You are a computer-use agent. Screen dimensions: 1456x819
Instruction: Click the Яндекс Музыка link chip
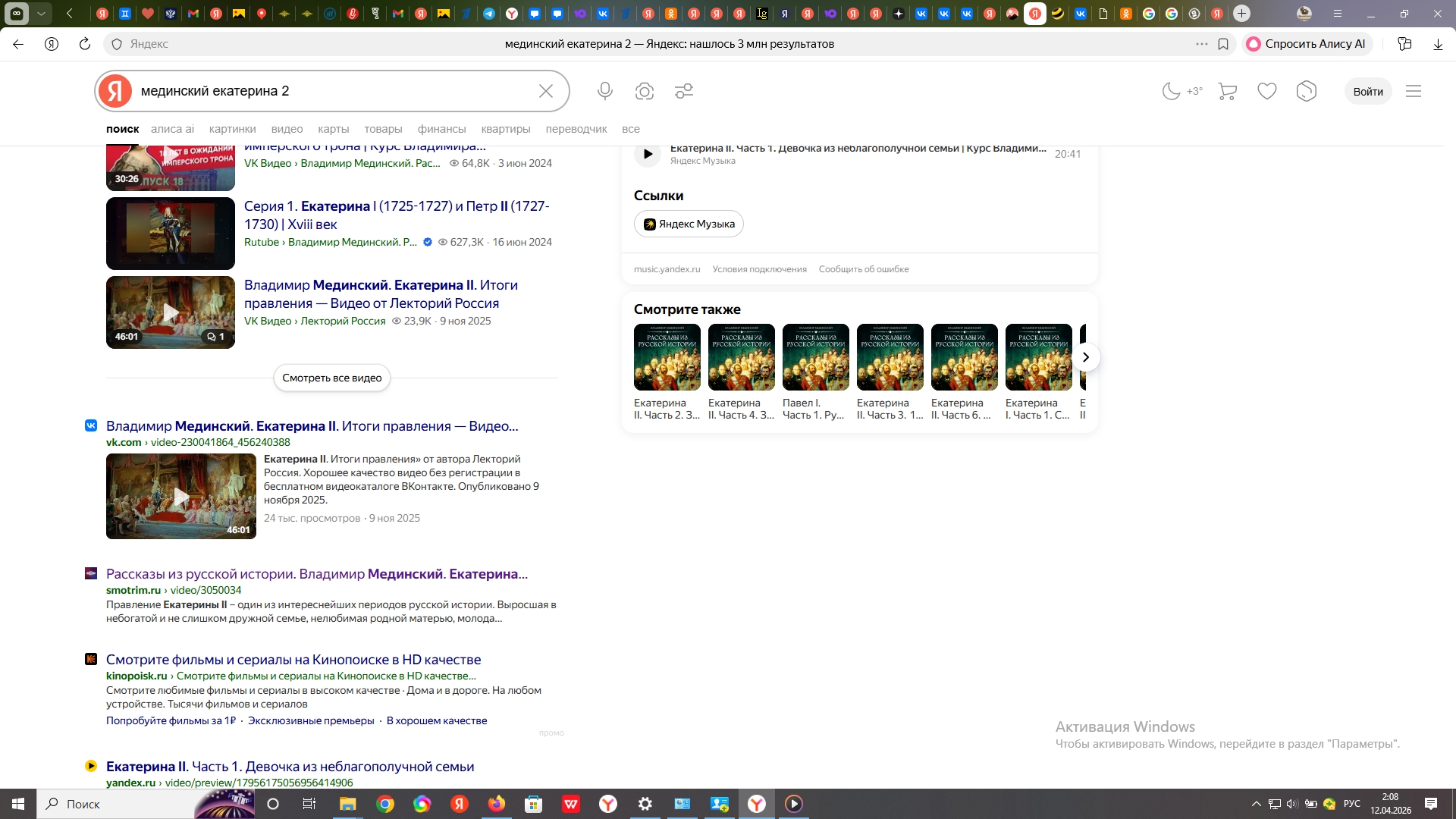pyautogui.click(x=689, y=224)
